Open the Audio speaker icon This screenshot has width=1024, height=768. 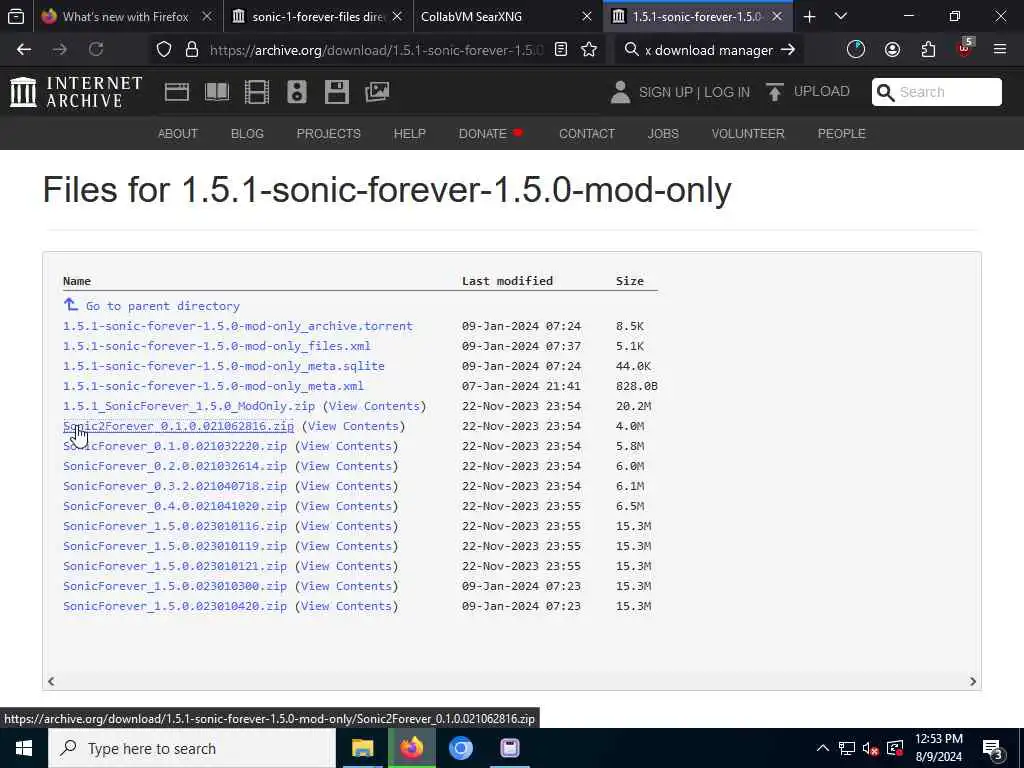296,92
